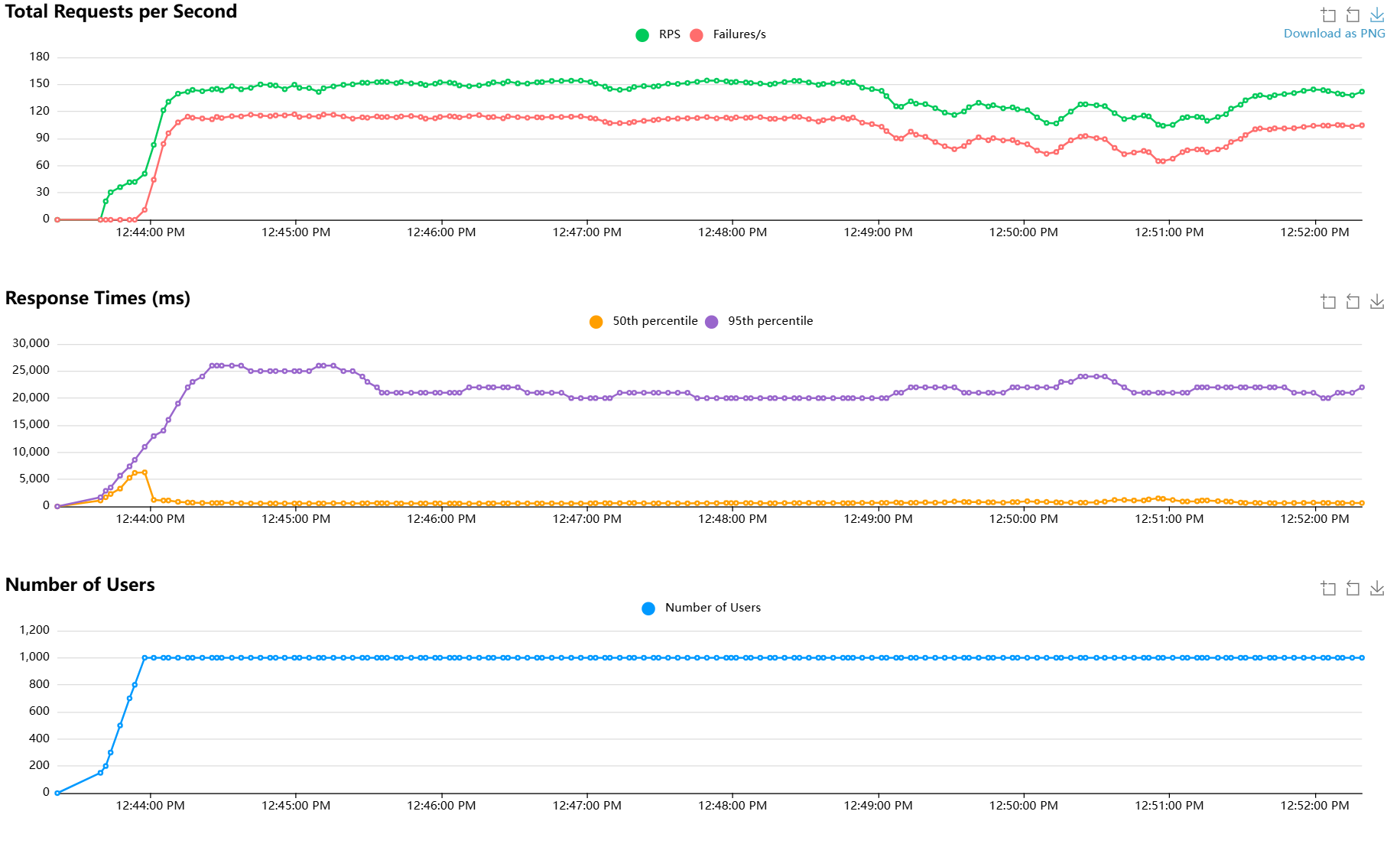Toggle Number of Users legend label
Screen dimensions: 1400x860
713,608
